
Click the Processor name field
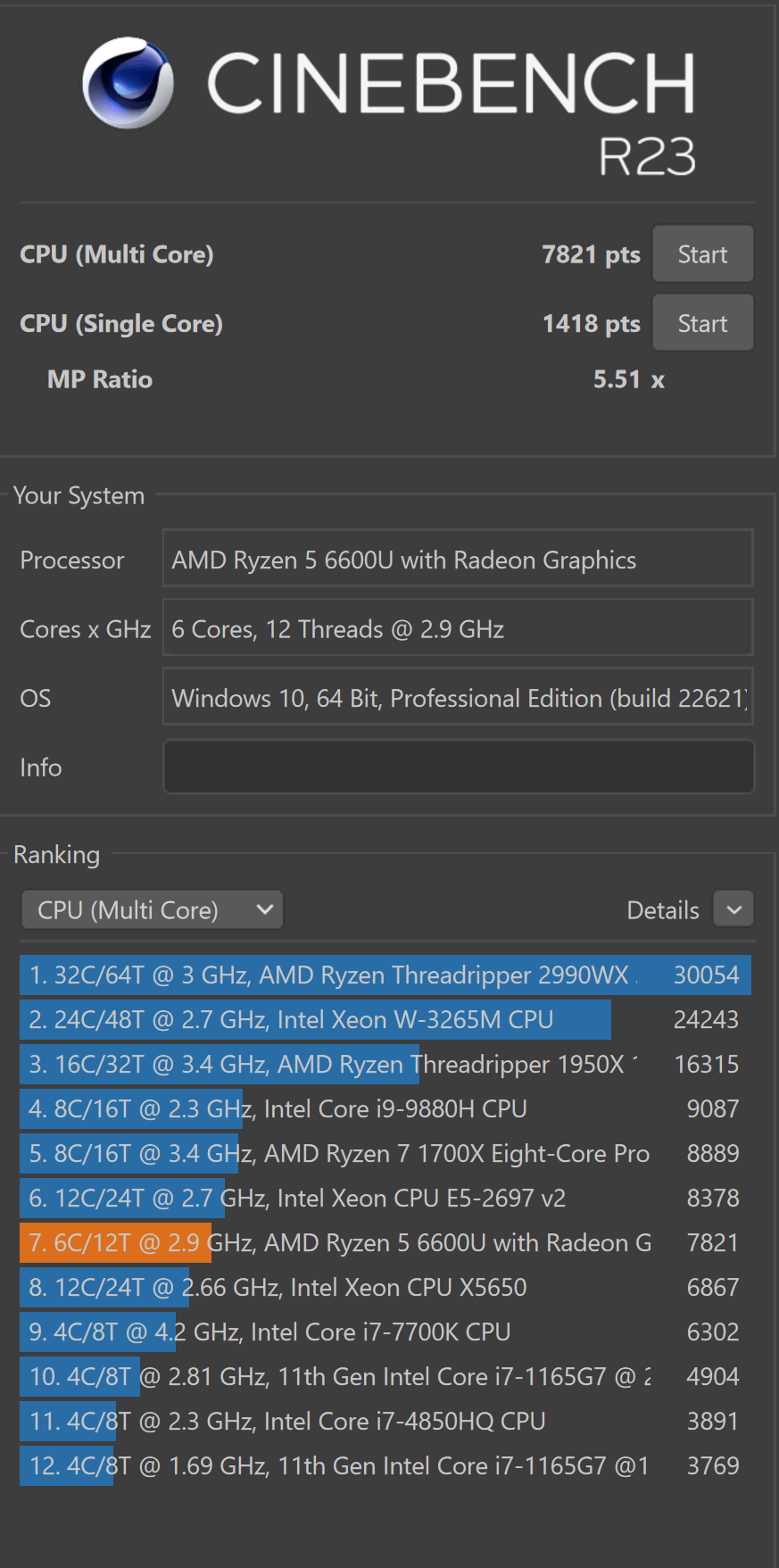pyautogui.click(x=458, y=560)
